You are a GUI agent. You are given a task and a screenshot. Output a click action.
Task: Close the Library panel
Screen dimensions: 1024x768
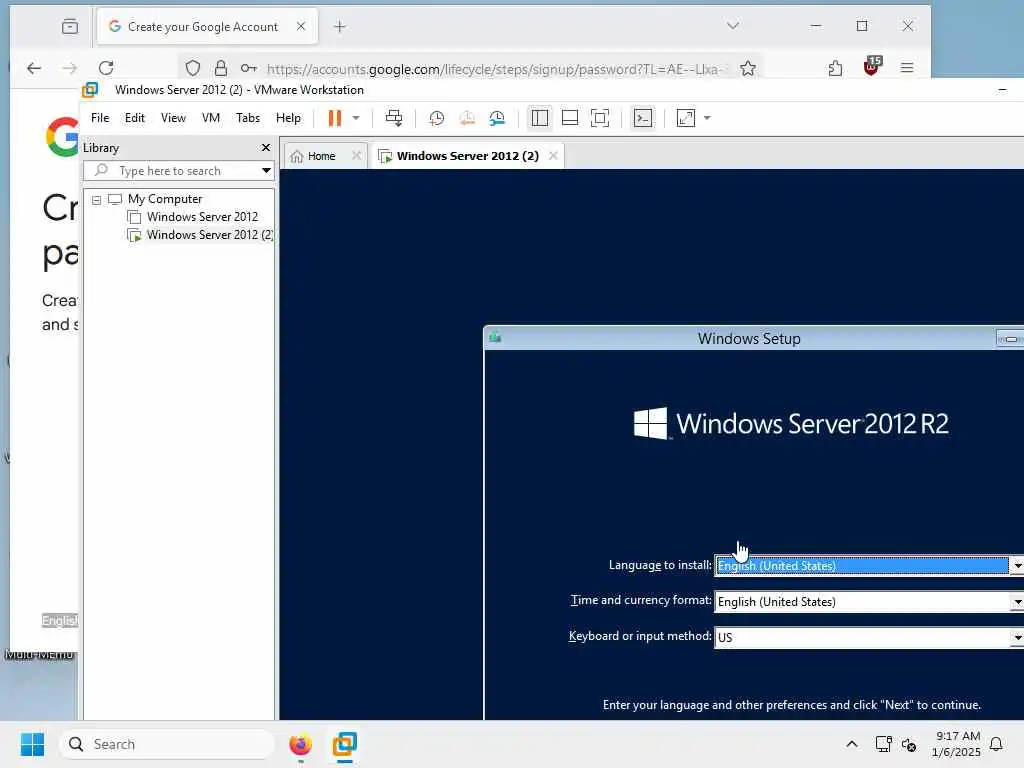point(266,148)
